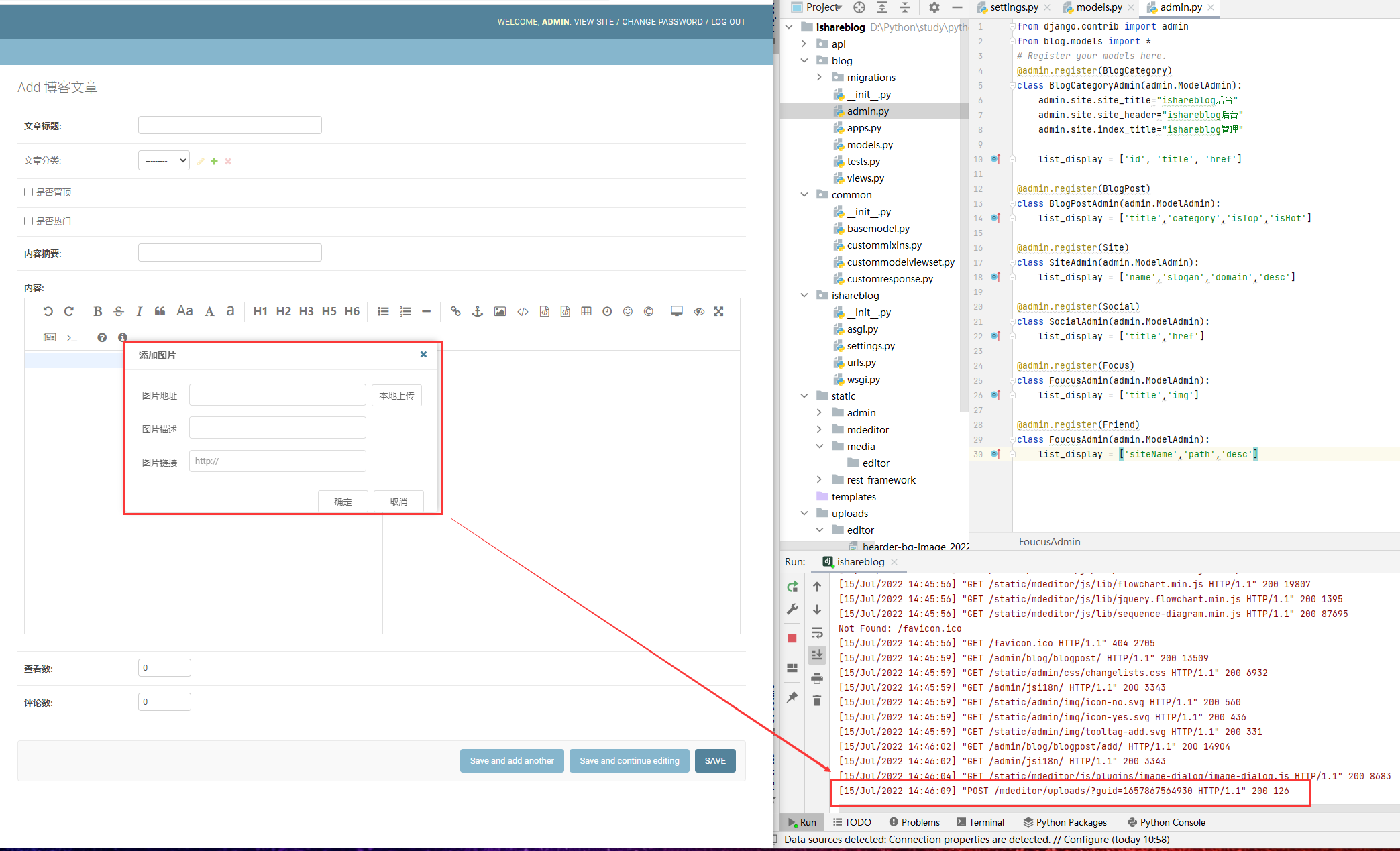
Task: Click the 图片地址 input field in dialog
Action: (277, 395)
